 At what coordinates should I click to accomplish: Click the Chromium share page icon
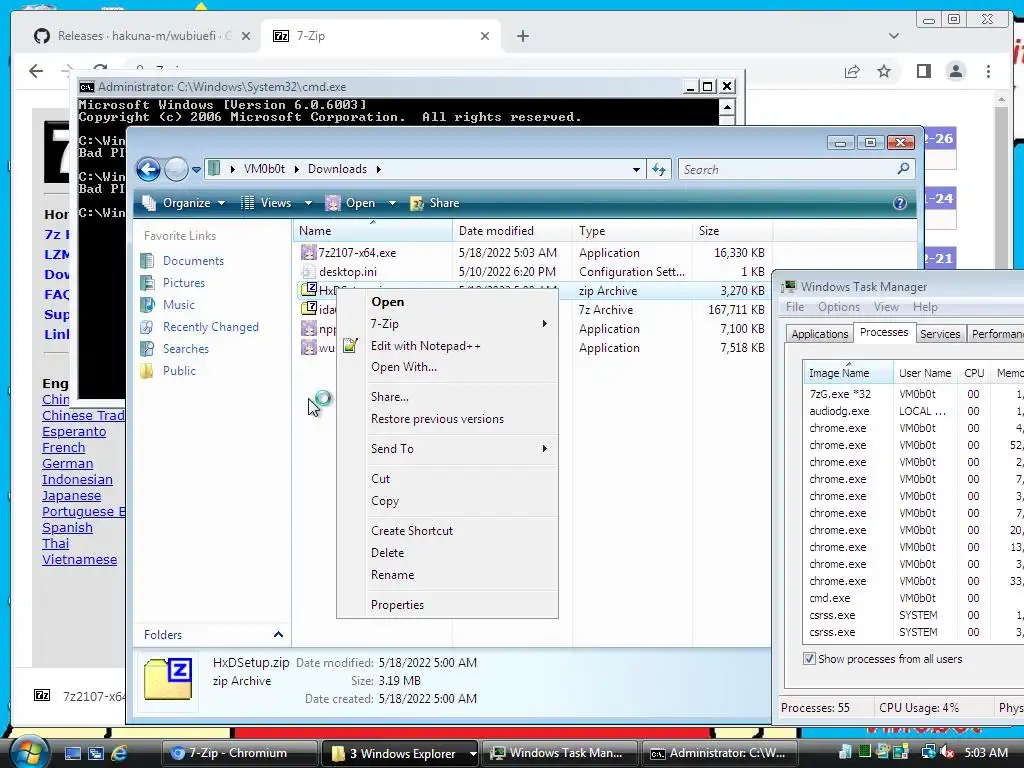point(852,71)
